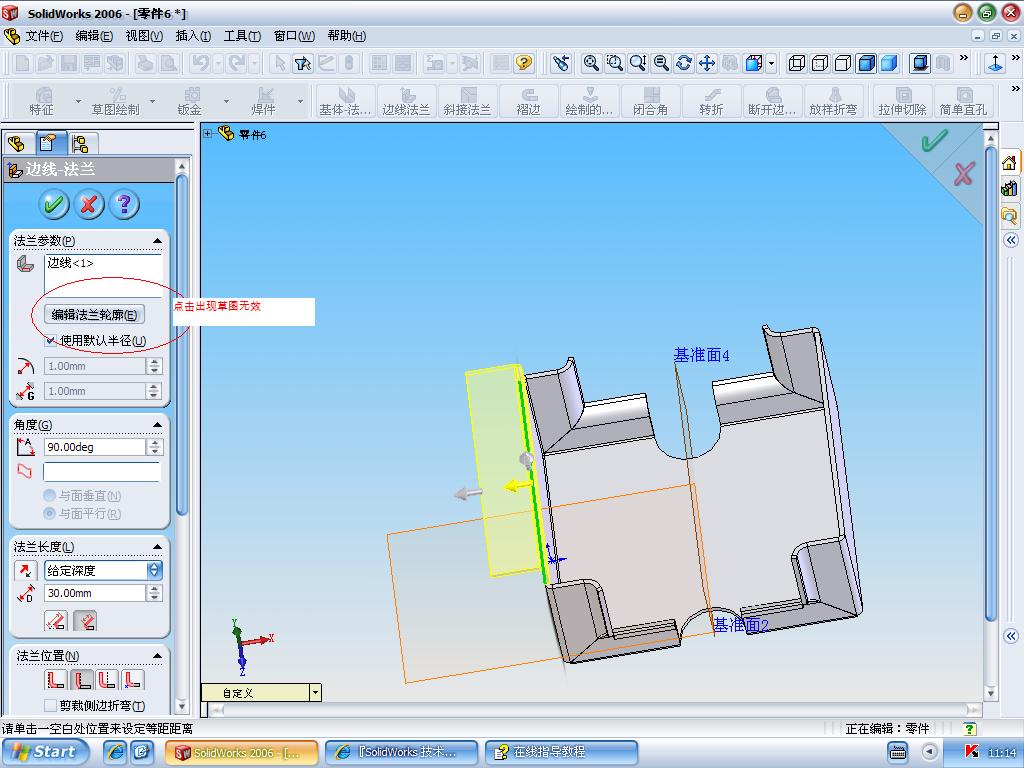Confirm the edge flange with green checkmark
The image size is (1024, 768).
pyautogui.click(x=54, y=204)
